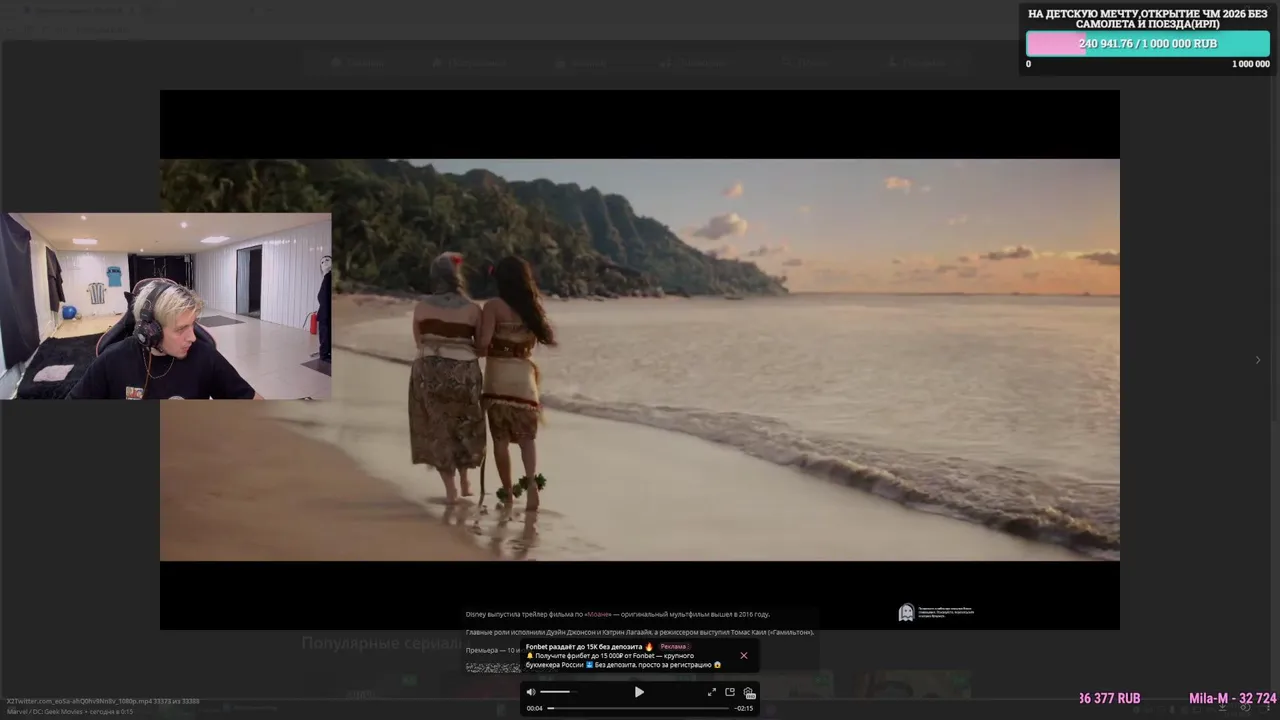Go to the next media with the right arrow
The width and height of the screenshot is (1280, 720).
click(x=1258, y=360)
